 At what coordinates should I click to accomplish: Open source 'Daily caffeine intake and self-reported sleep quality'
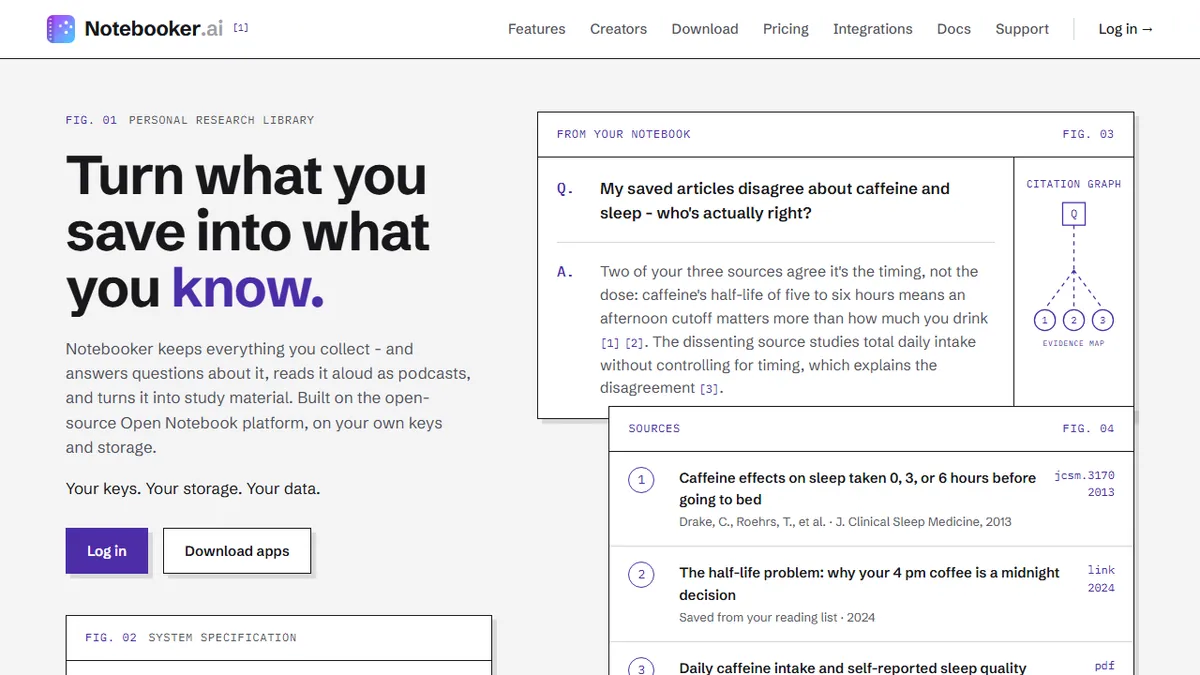(853, 668)
